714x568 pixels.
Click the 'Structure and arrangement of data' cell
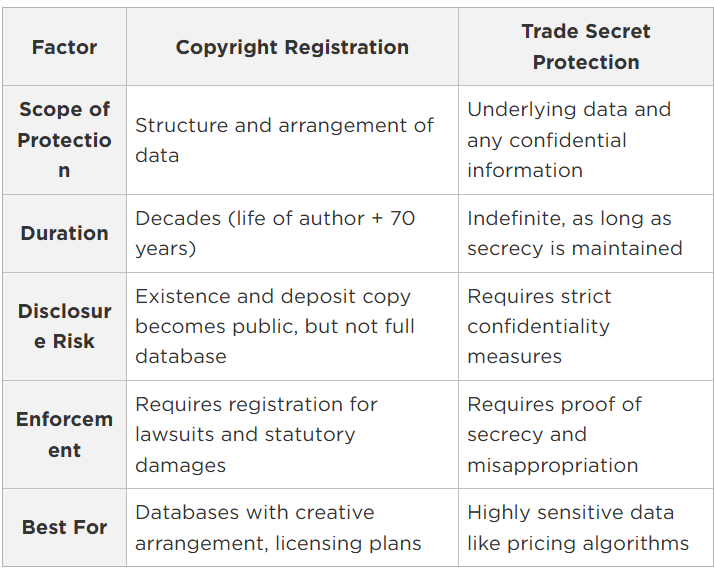pos(284,140)
